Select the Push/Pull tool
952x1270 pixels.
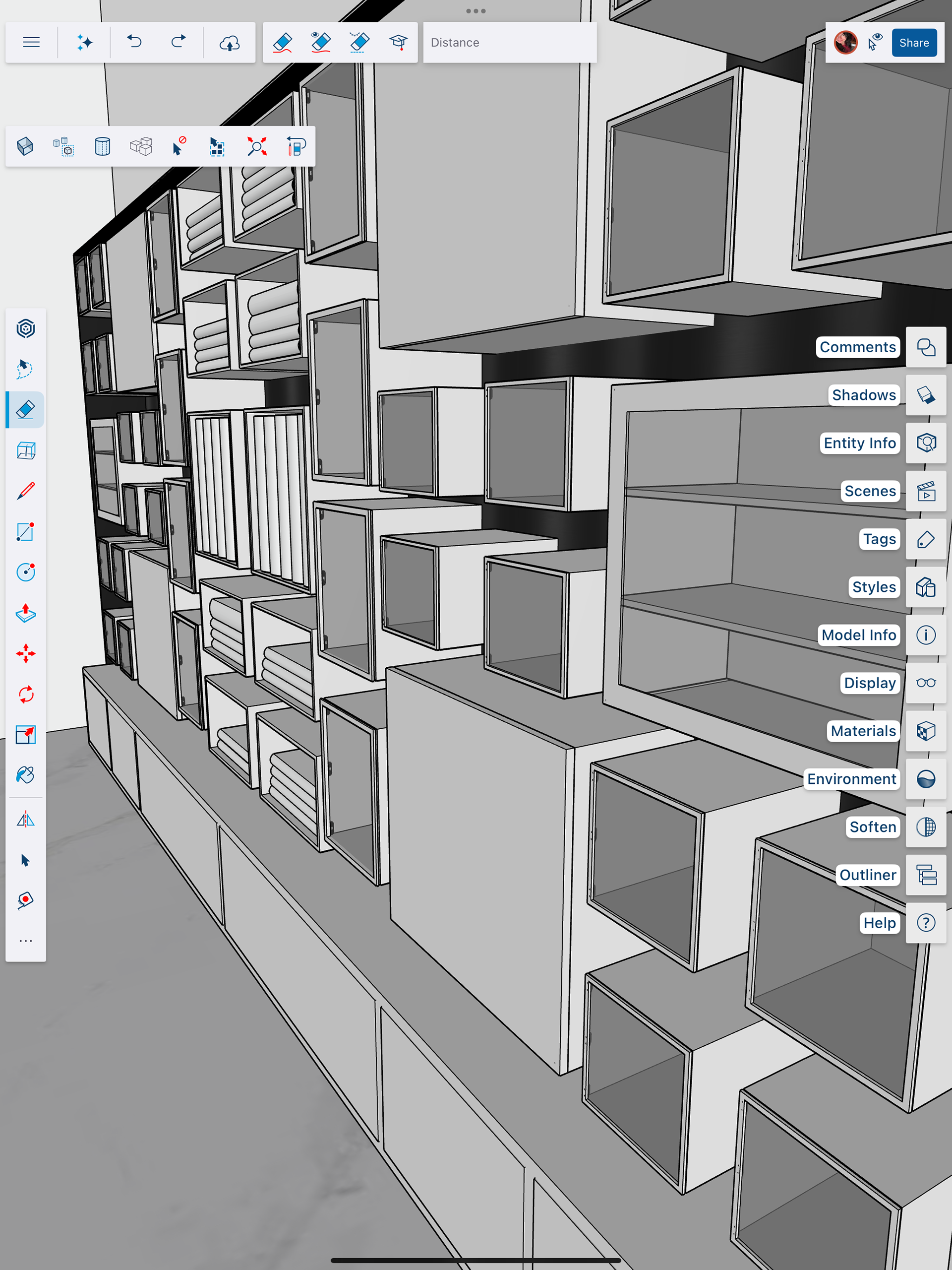point(25,613)
